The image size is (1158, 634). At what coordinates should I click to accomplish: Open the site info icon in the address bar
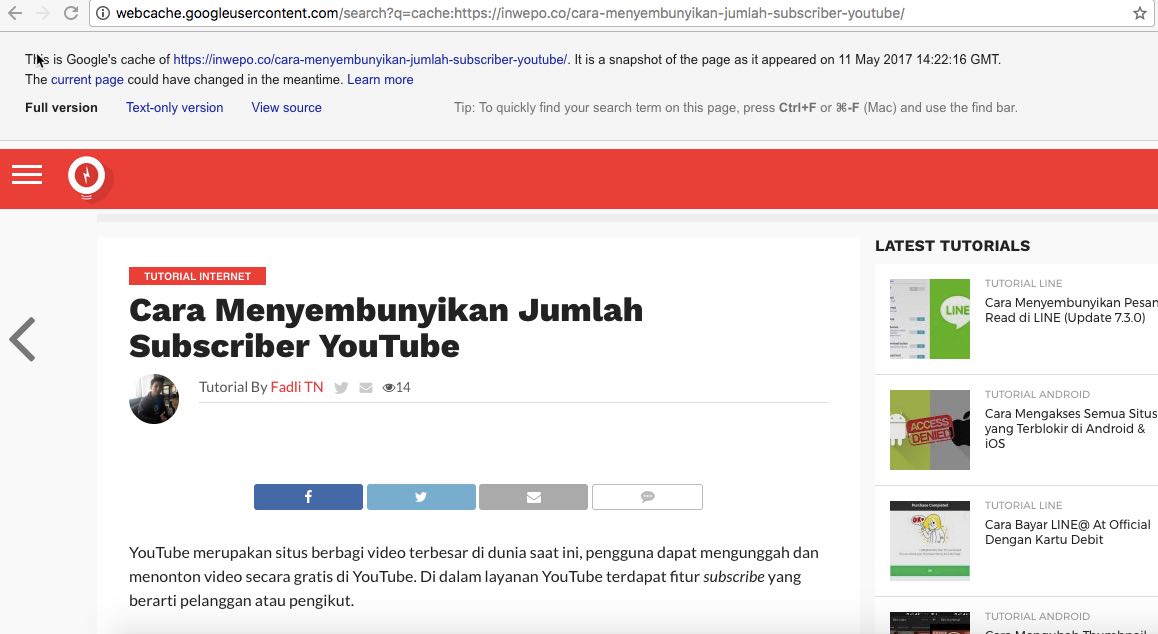pyautogui.click(x=103, y=13)
